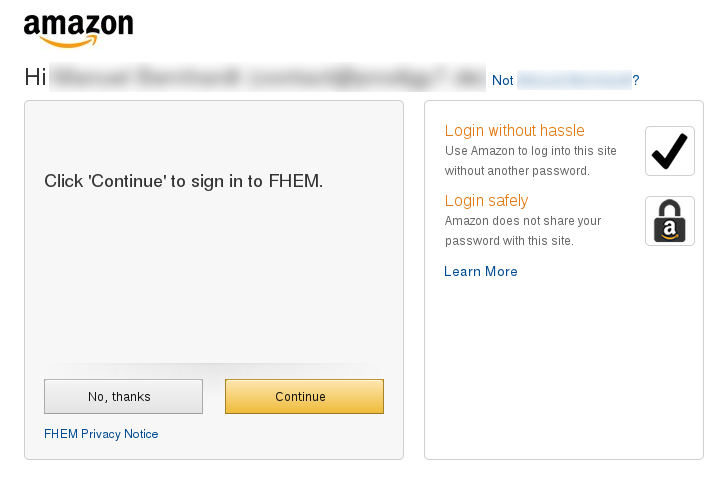Open the FHEM Privacy Notice link
The height and width of the screenshot is (493, 726).
coord(101,434)
